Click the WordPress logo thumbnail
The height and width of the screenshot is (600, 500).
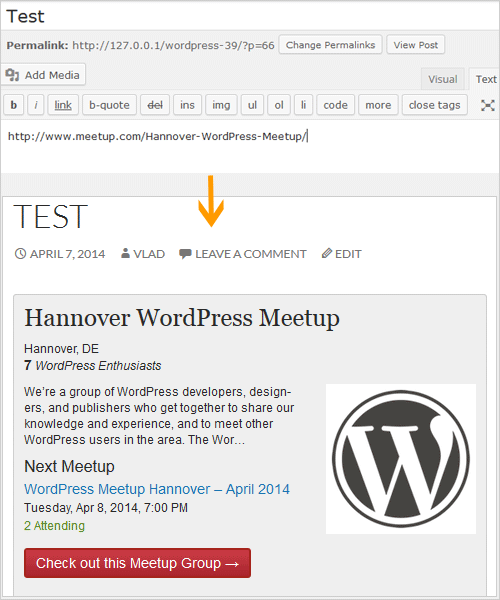pyautogui.click(x=401, y=459)
